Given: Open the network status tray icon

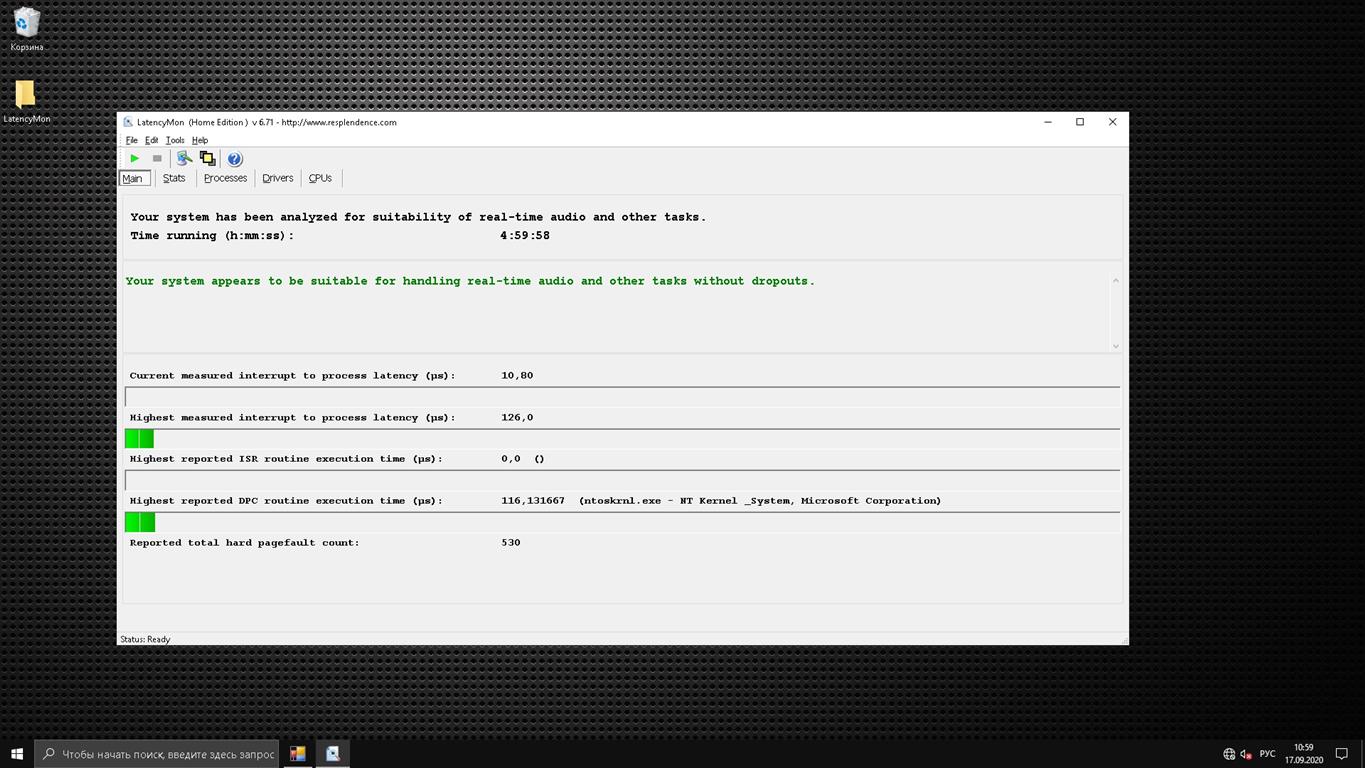Looking at the screenshot, I should tap(1229, 754).
